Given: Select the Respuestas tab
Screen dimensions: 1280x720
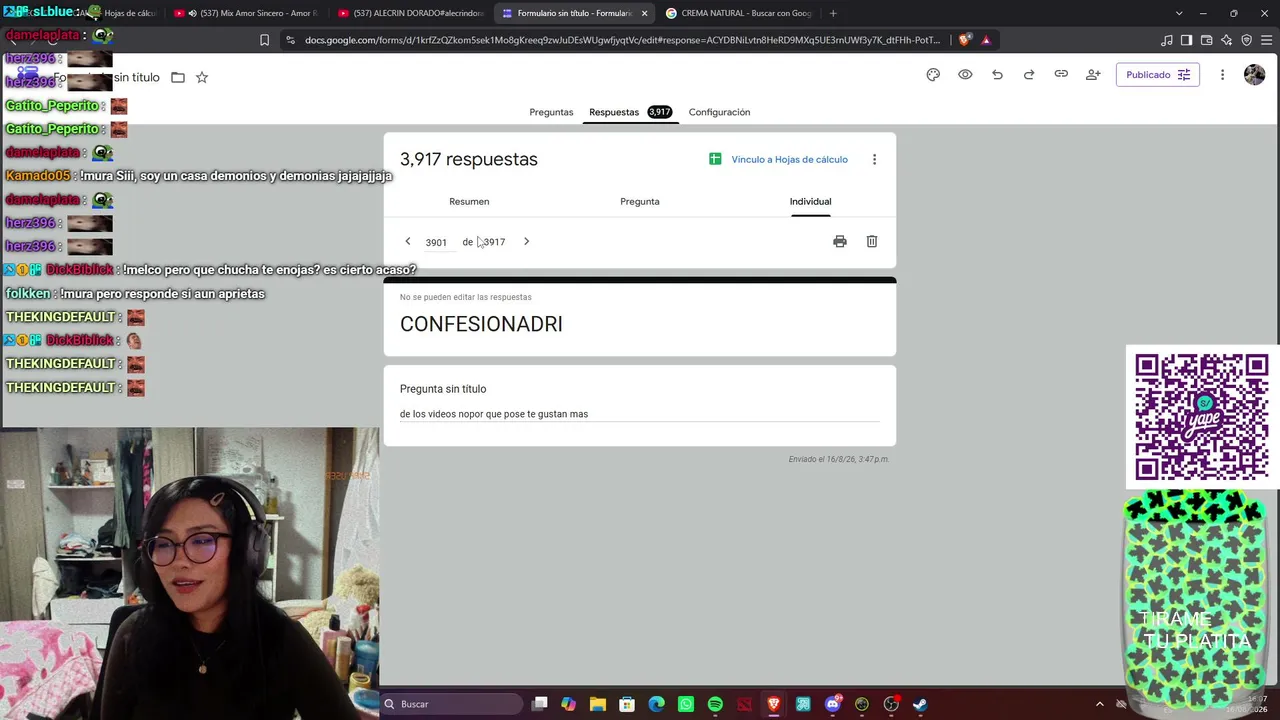Looking at the screenshot, I should tap(630, 112).
